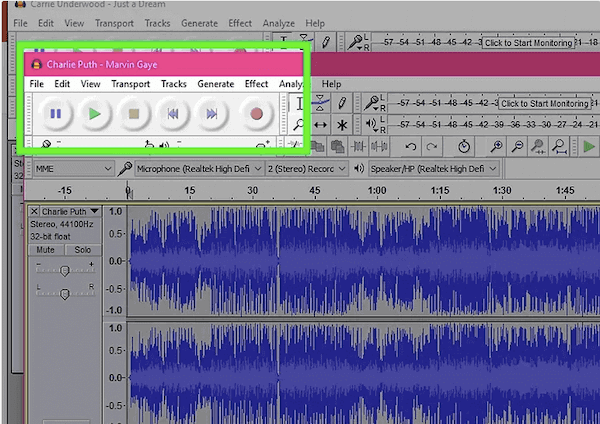Open Effect menu in Carrie Underwood window

[240, 23]
